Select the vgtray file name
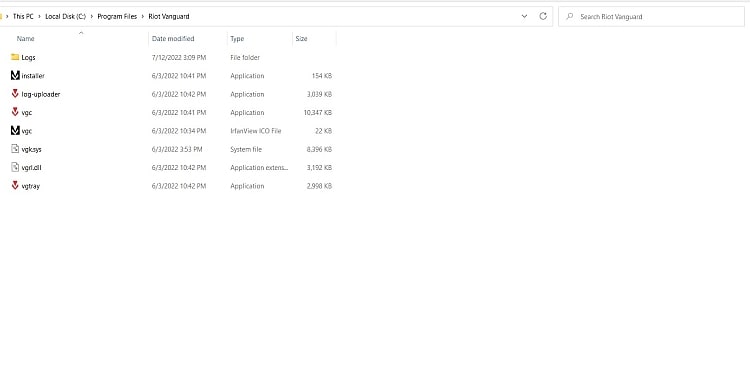This screenshot has height=375, width=750. click(31, 186)
